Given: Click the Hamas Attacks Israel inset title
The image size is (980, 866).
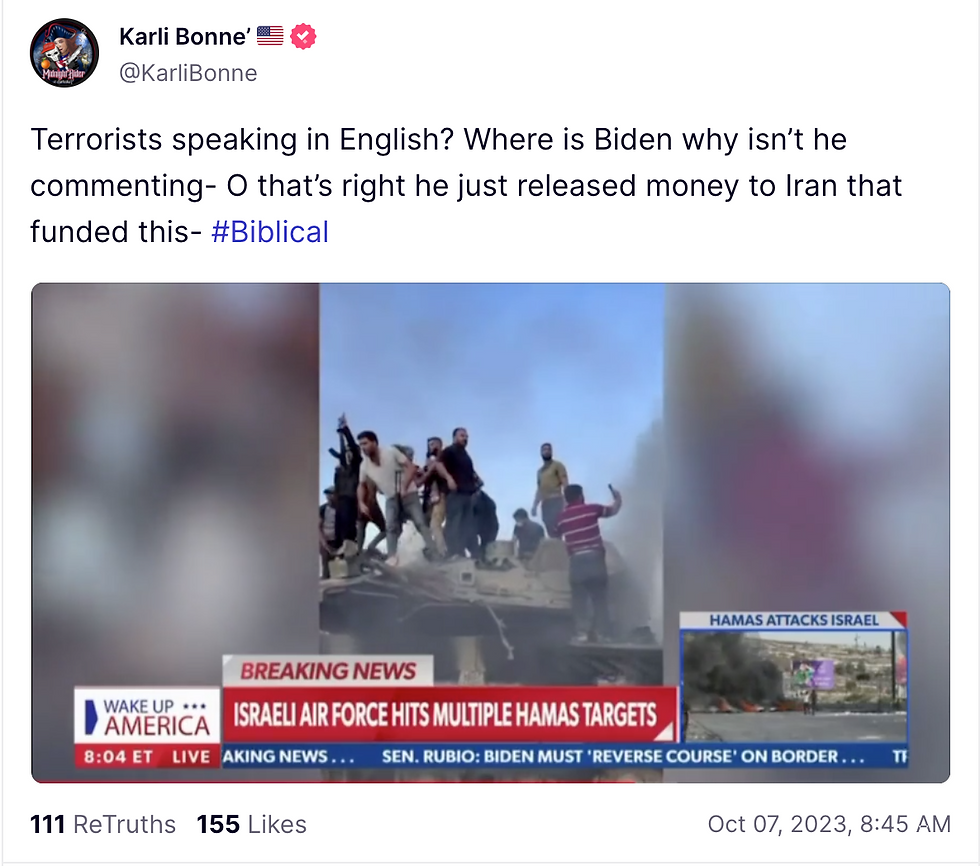Looking at the screenshot, I should click(794, 620).
